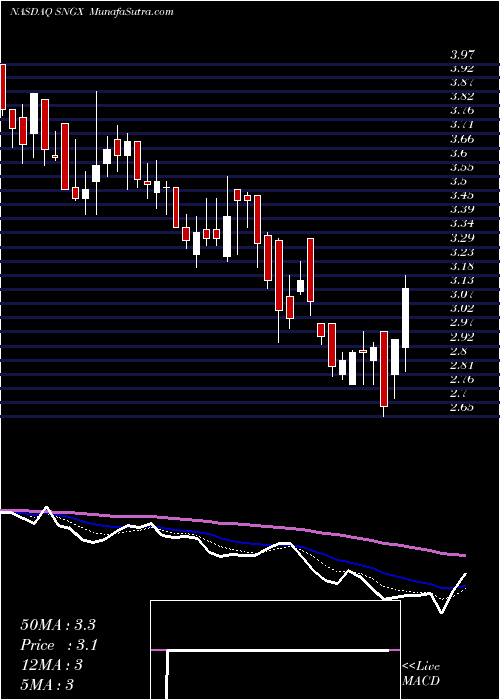Click the 3.13 price axis label

(462, 281)
